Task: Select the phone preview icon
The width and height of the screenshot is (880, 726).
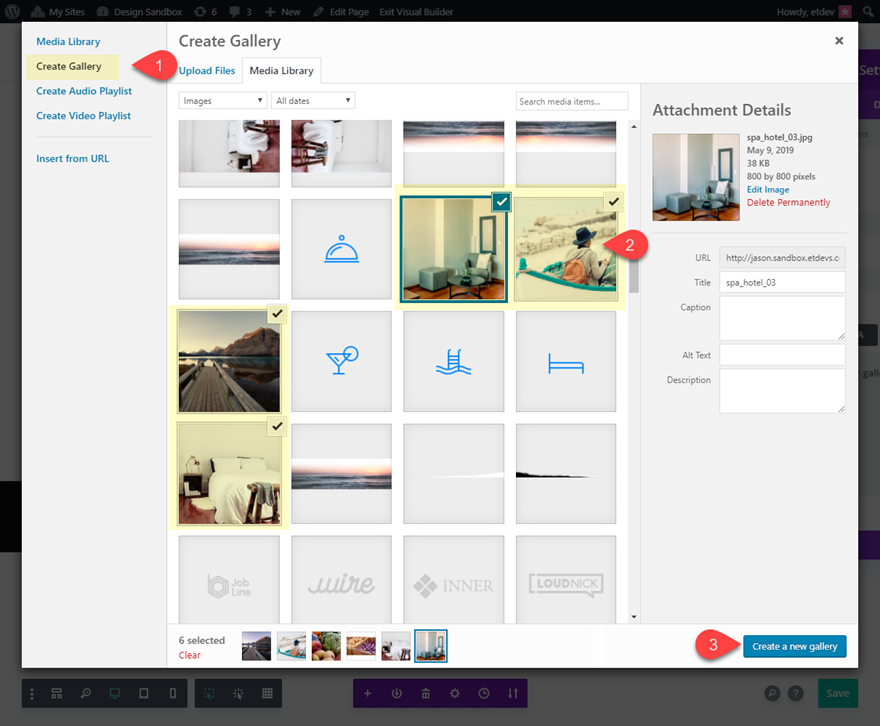Action: click(172, 693)
